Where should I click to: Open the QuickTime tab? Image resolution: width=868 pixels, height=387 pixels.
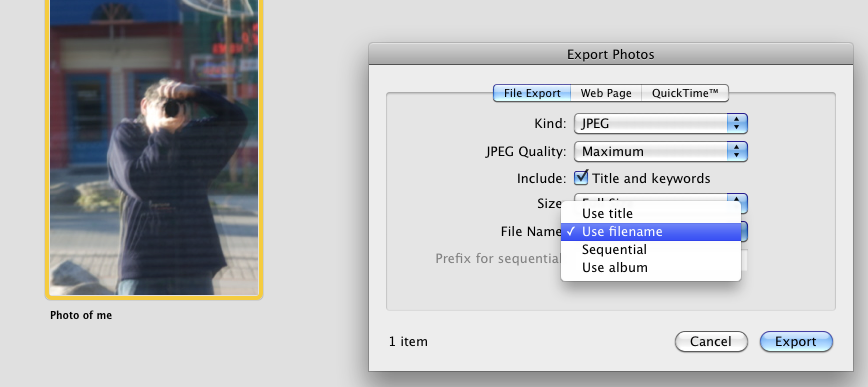click(685, 93)
